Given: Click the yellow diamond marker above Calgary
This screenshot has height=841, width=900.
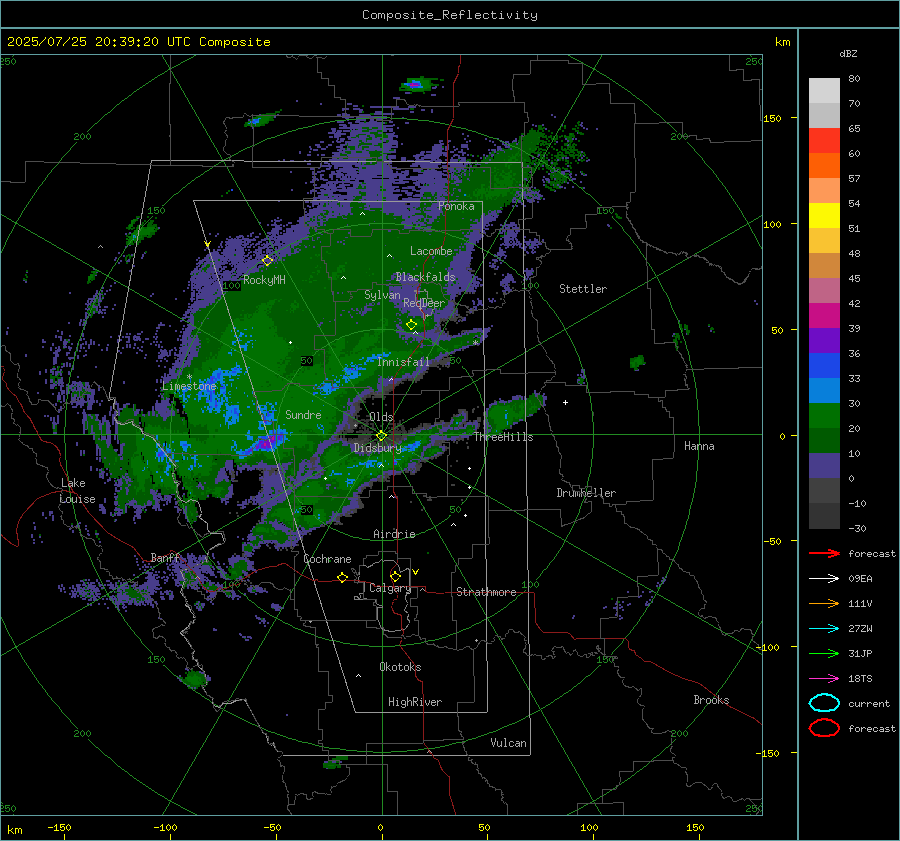Looking at the screenshot, I should click(395, 576).
